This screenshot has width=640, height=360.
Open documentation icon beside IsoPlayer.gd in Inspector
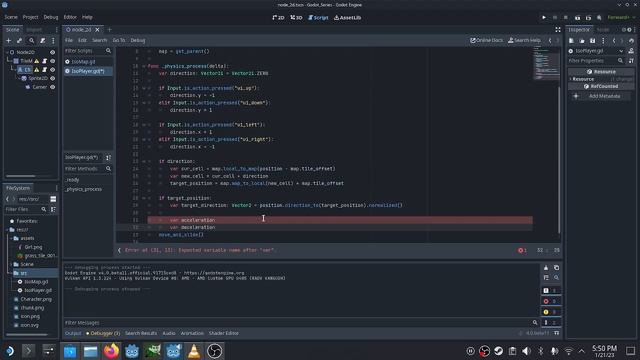pyautogui.click(x=631, y=51)
